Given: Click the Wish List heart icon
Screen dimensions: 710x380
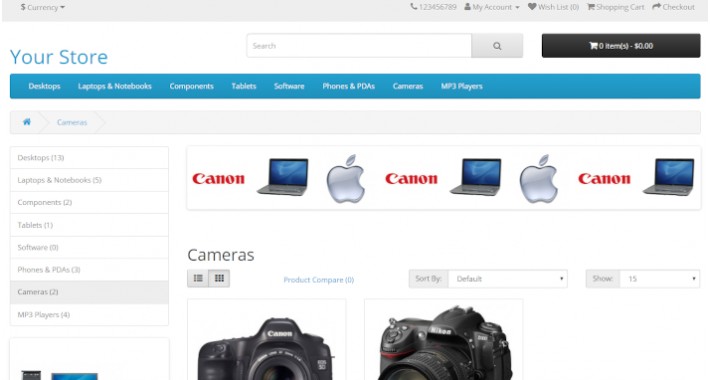Looking at the screenshot, I should click(x=532, y=7).
